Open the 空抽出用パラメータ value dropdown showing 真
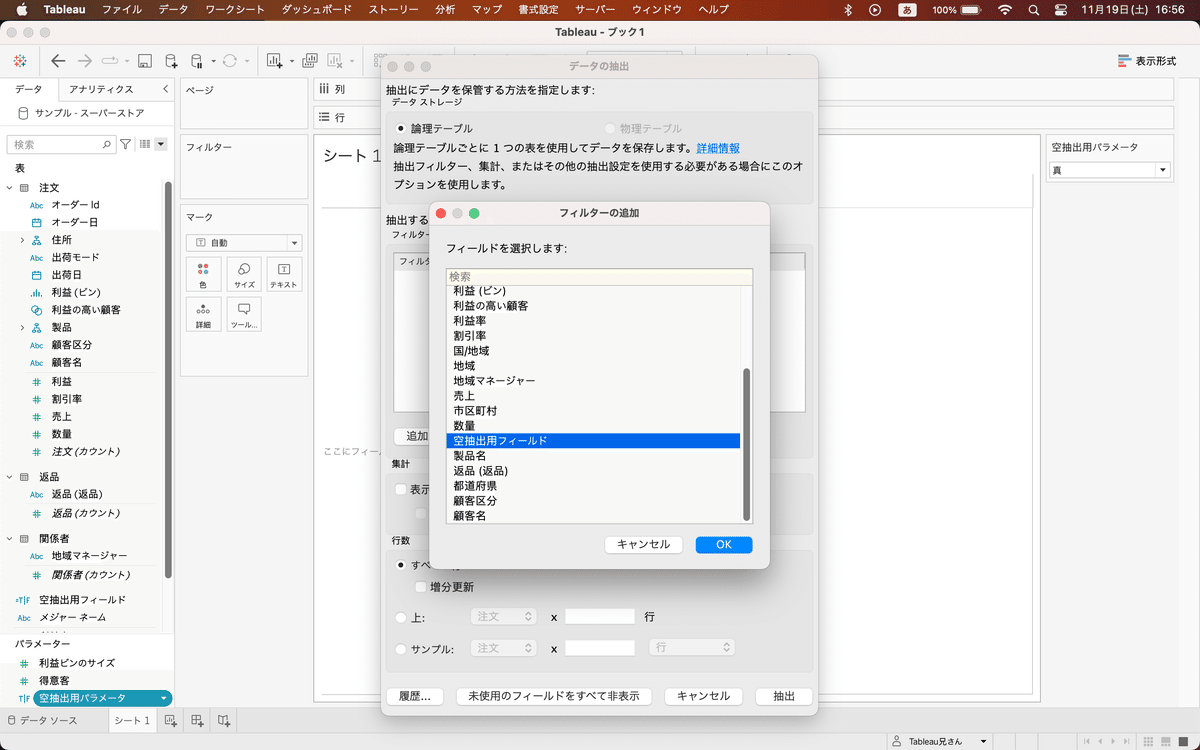1200x750 pixels. [x=1109, y=170]
